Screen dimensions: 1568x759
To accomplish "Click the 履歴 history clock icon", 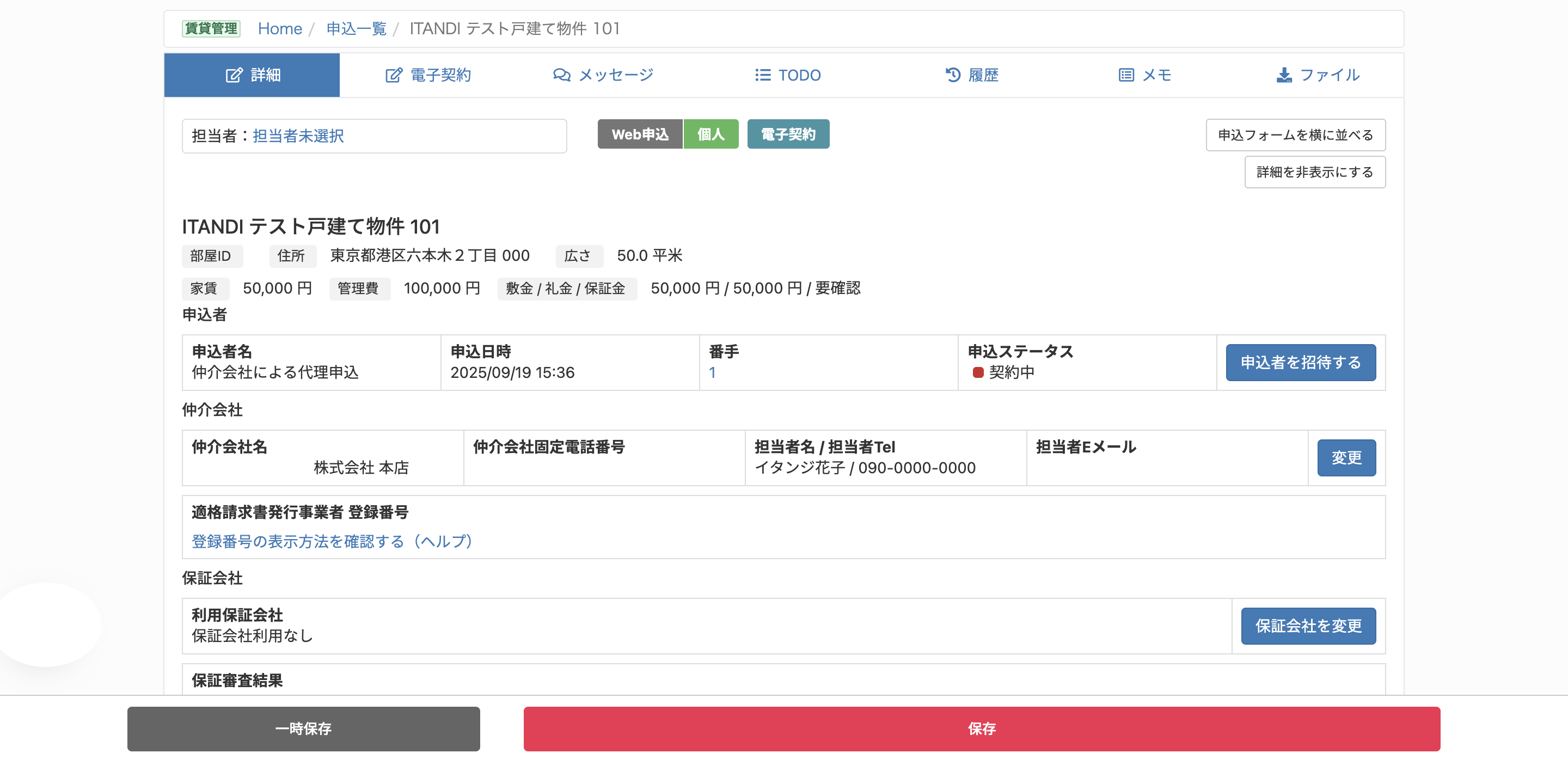I will click(953, 75).
